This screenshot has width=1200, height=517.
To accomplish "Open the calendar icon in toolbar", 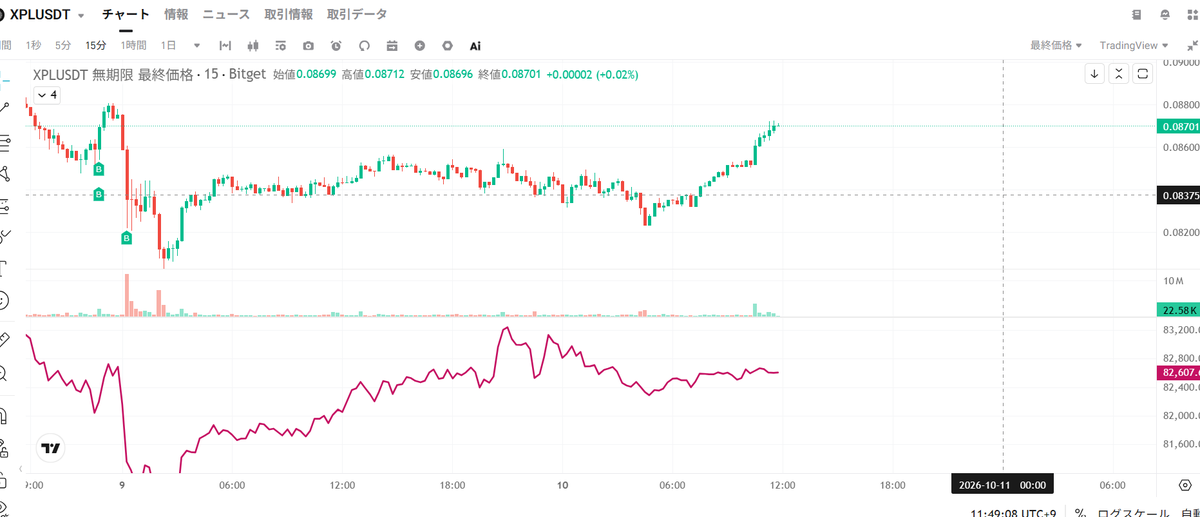I will (392, 46).
